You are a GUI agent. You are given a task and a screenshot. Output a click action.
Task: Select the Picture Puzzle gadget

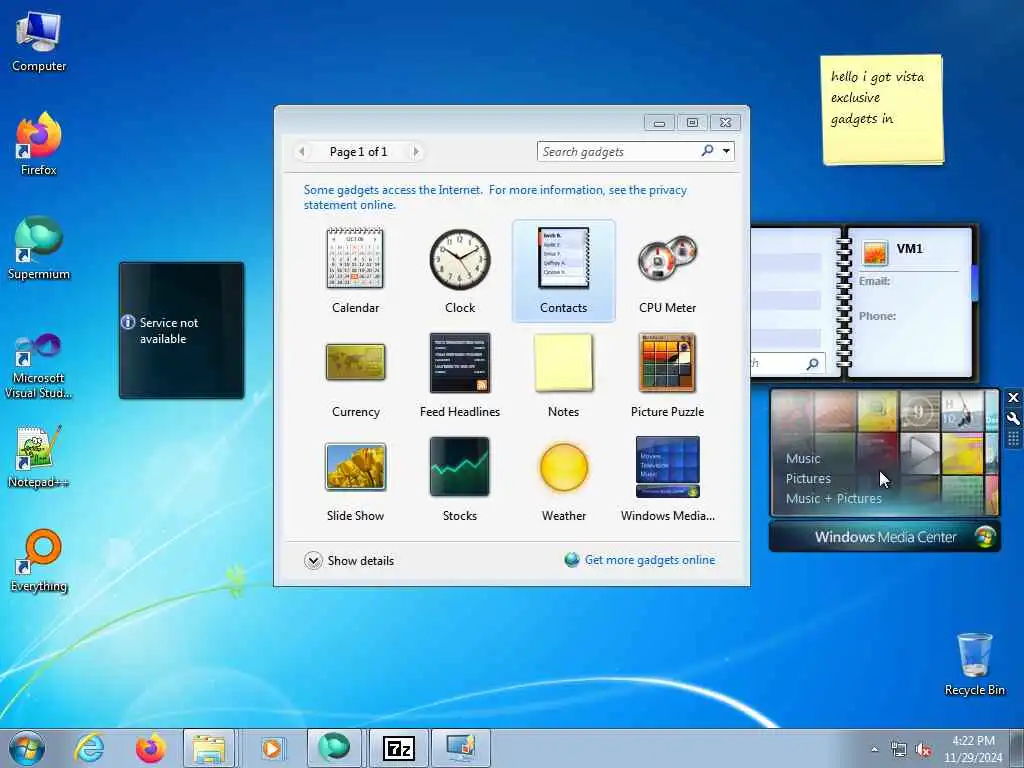667,376
